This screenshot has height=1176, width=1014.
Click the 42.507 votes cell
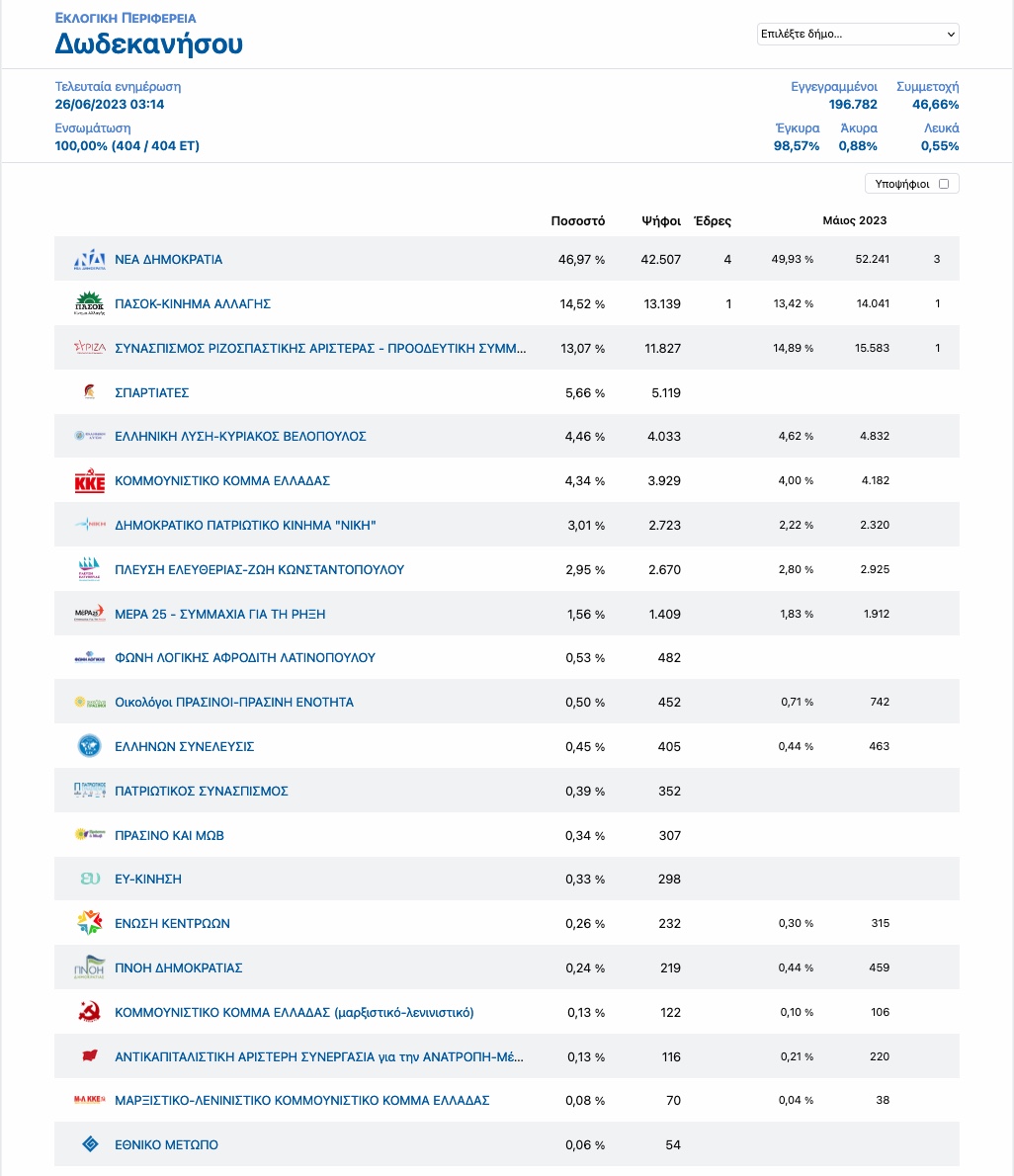click(x=661, y=260)
